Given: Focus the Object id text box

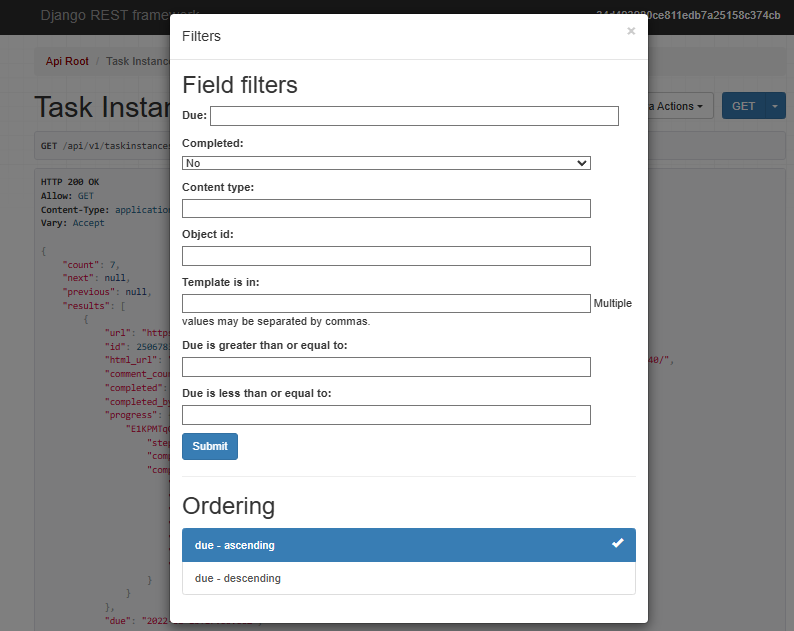Looking at the screenshot, I should (386, 256).
